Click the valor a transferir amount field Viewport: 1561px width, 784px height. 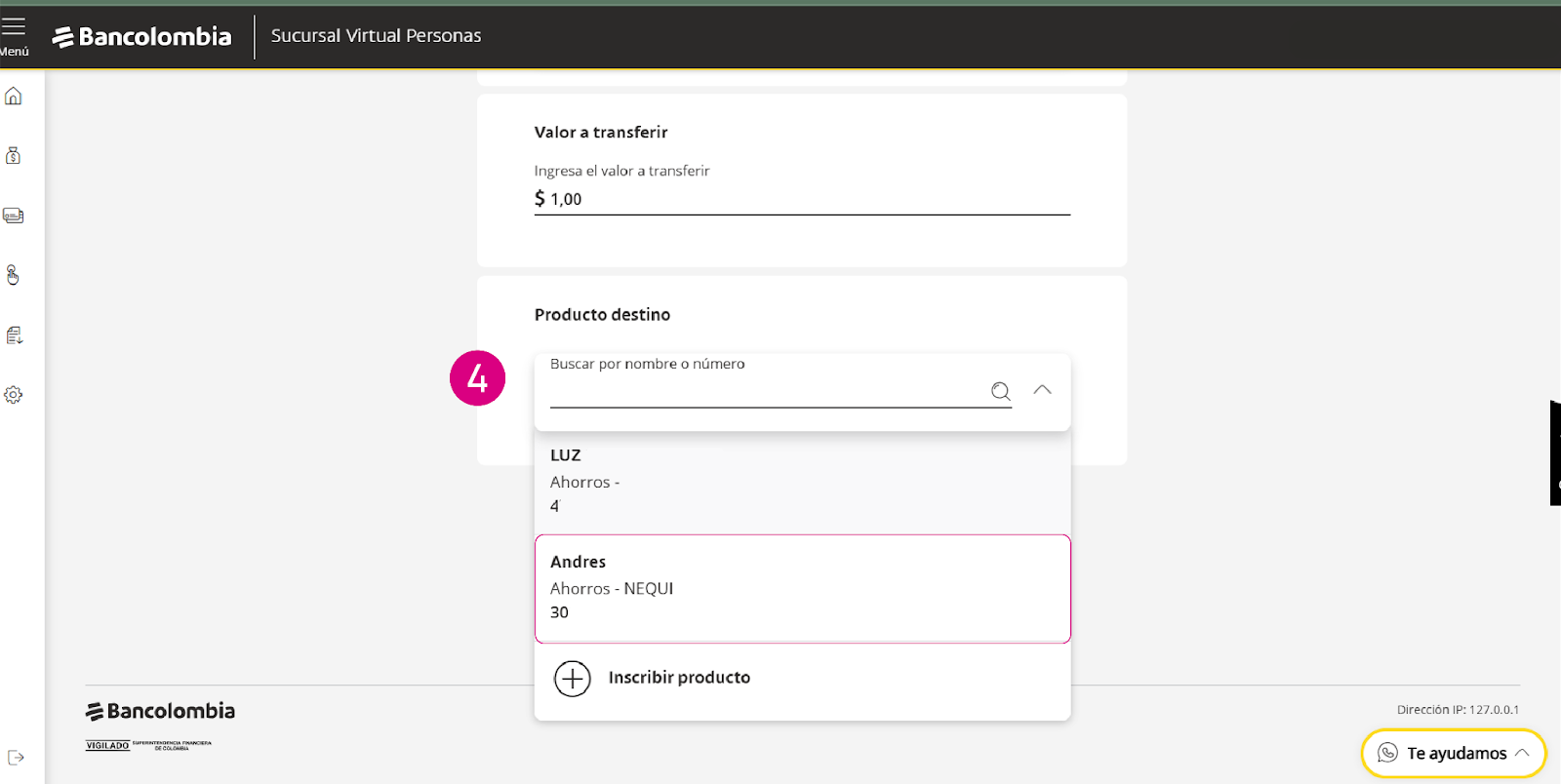coord(802,199)
